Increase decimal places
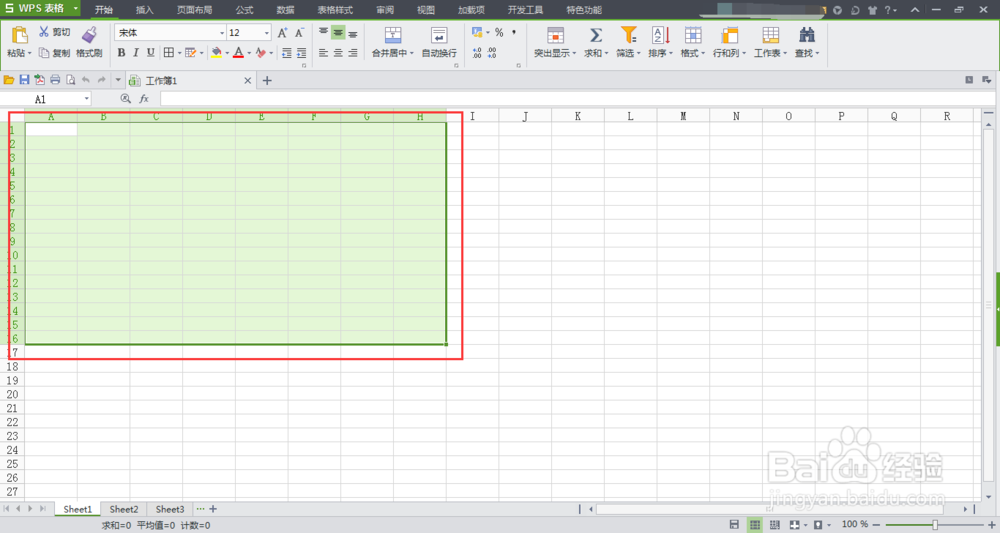This screenshot has height=533, width=1000. tap(477, 54)
